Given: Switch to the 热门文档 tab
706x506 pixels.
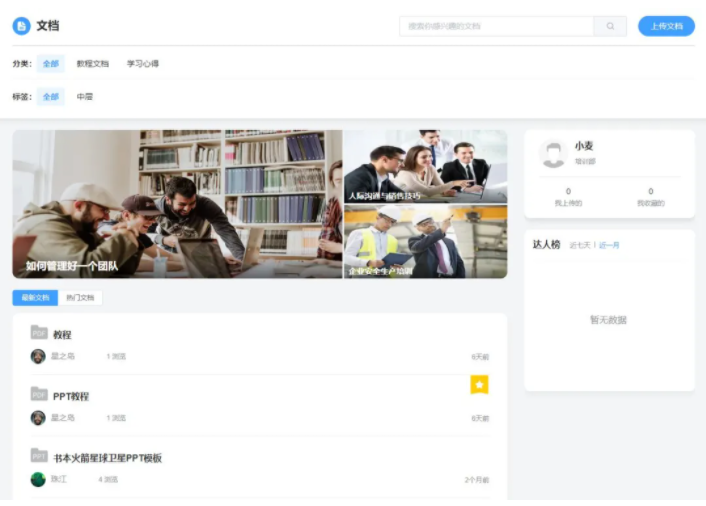Looking at the screenshot, I should pos(80,298).
